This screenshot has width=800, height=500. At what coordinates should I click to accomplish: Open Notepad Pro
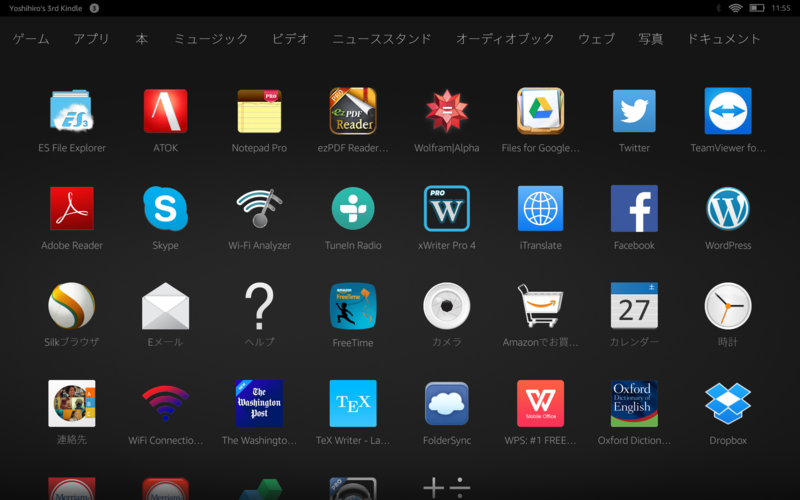(x=259, y=111)
